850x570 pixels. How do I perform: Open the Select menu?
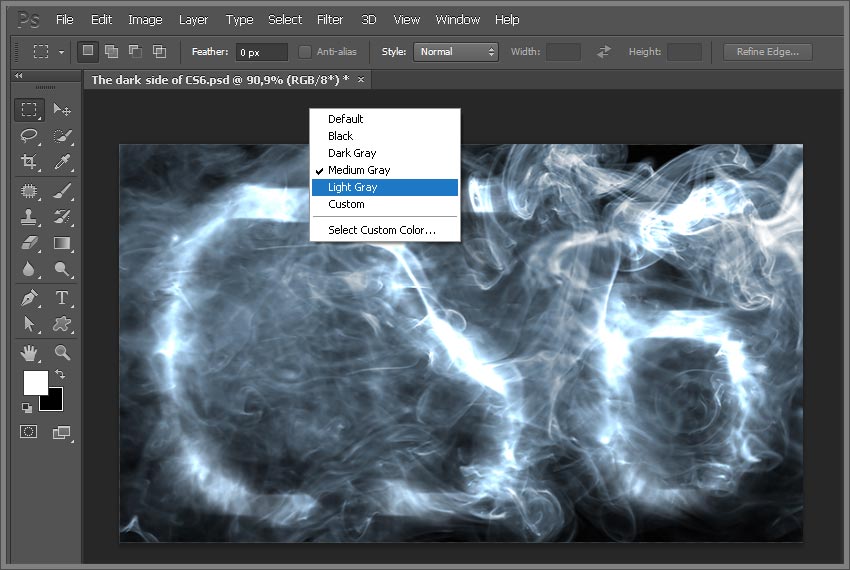pyautogui.click(x=285, y=20)
